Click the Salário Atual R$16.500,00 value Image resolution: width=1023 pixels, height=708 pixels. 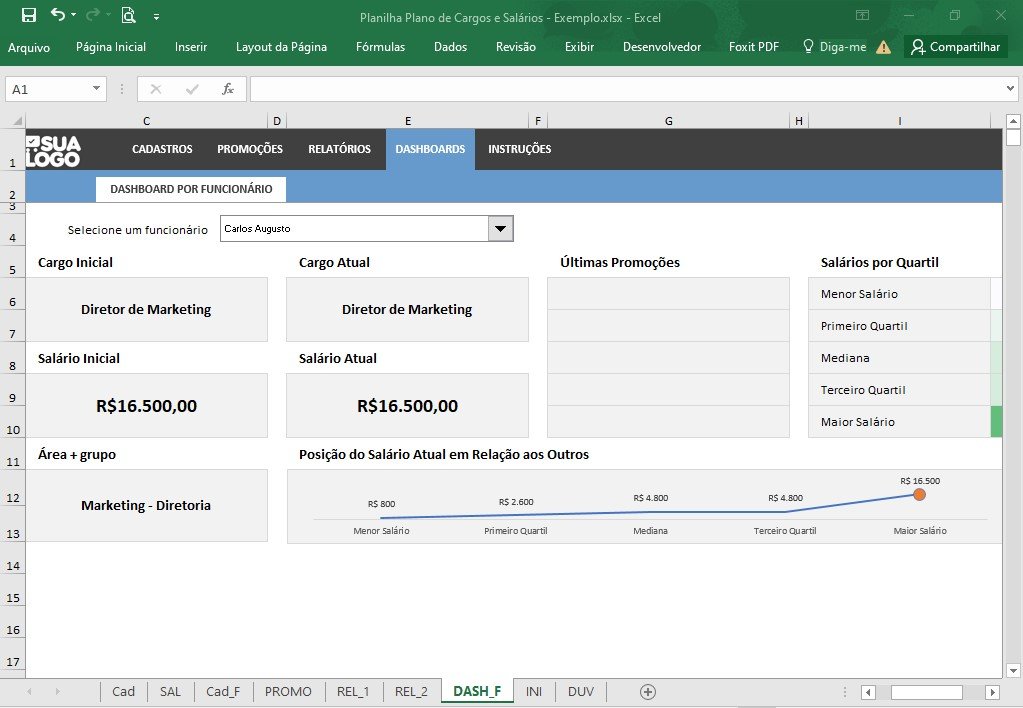(x=408, y=406)
